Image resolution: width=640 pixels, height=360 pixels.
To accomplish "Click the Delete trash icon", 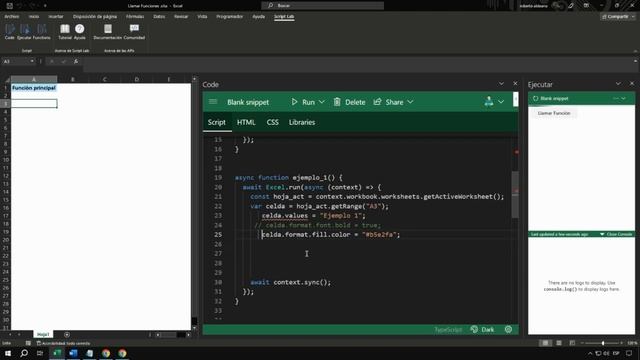I will [337, 102].
